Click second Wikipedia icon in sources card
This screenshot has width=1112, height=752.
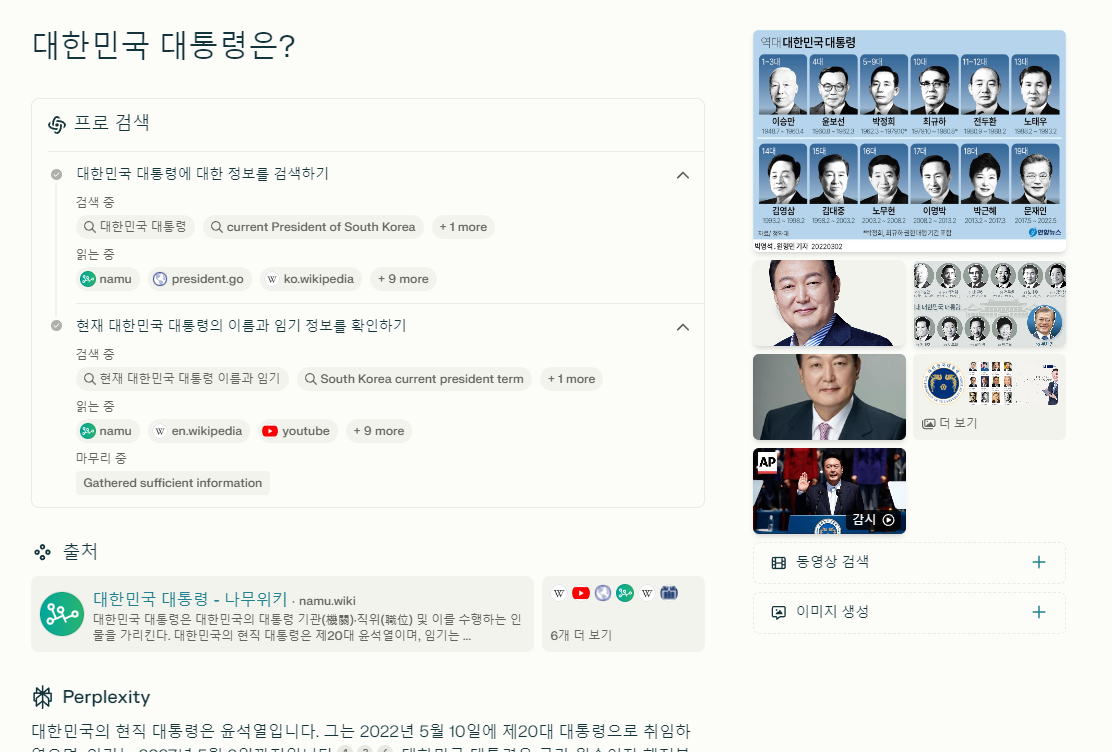[x=647, y=593]
